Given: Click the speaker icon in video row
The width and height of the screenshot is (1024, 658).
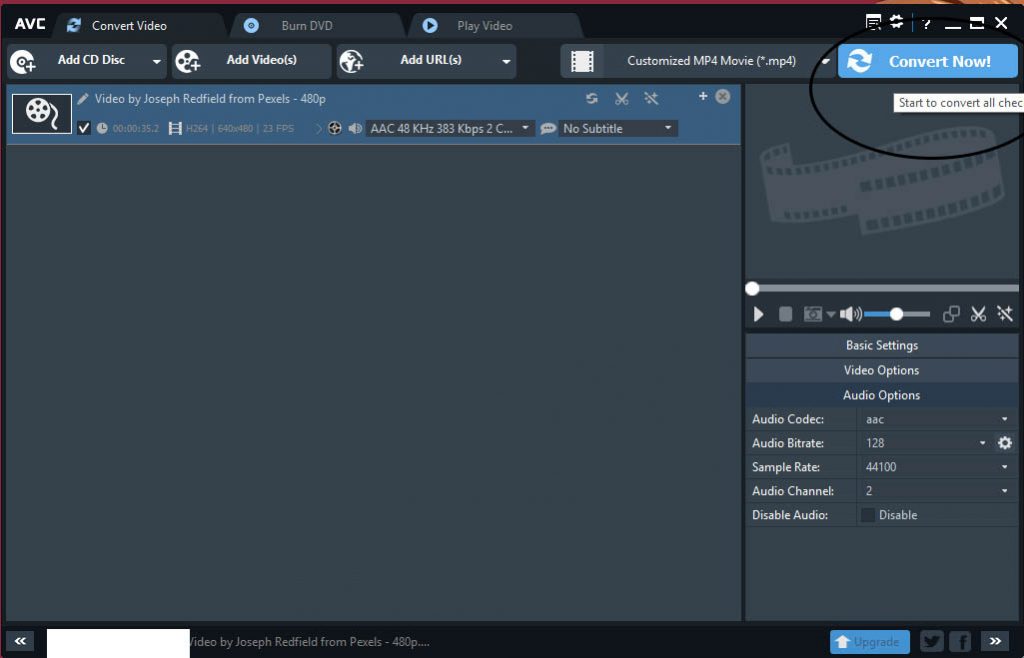Looking at the screenshot, I should (x=355, y=129).
